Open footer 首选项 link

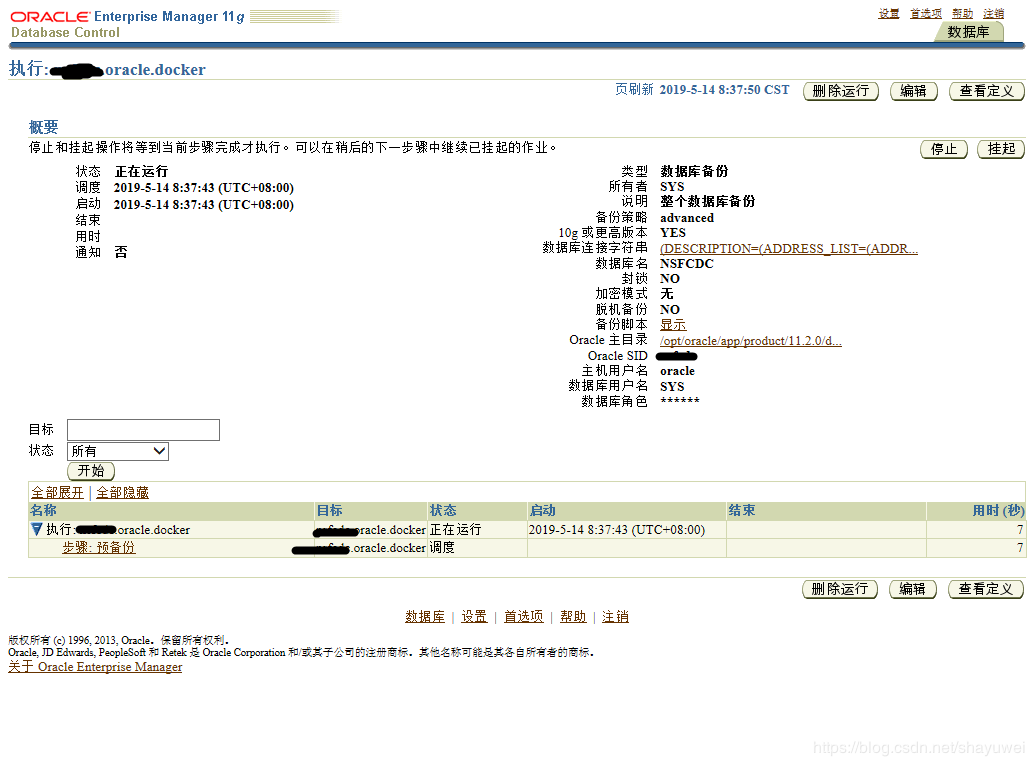pos(524,616)
